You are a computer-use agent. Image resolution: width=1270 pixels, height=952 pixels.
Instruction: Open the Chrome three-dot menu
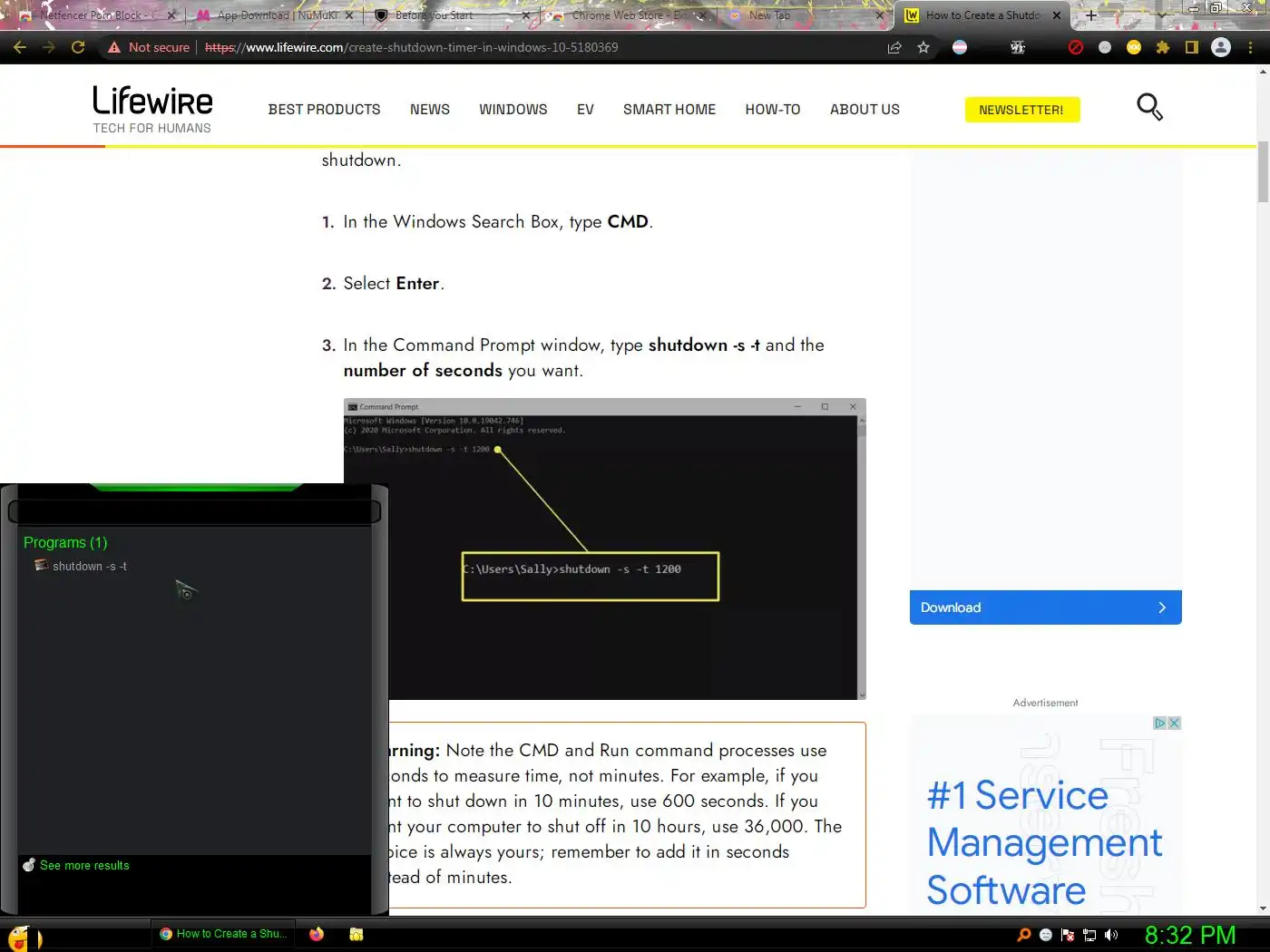[x=1251, y=47]
